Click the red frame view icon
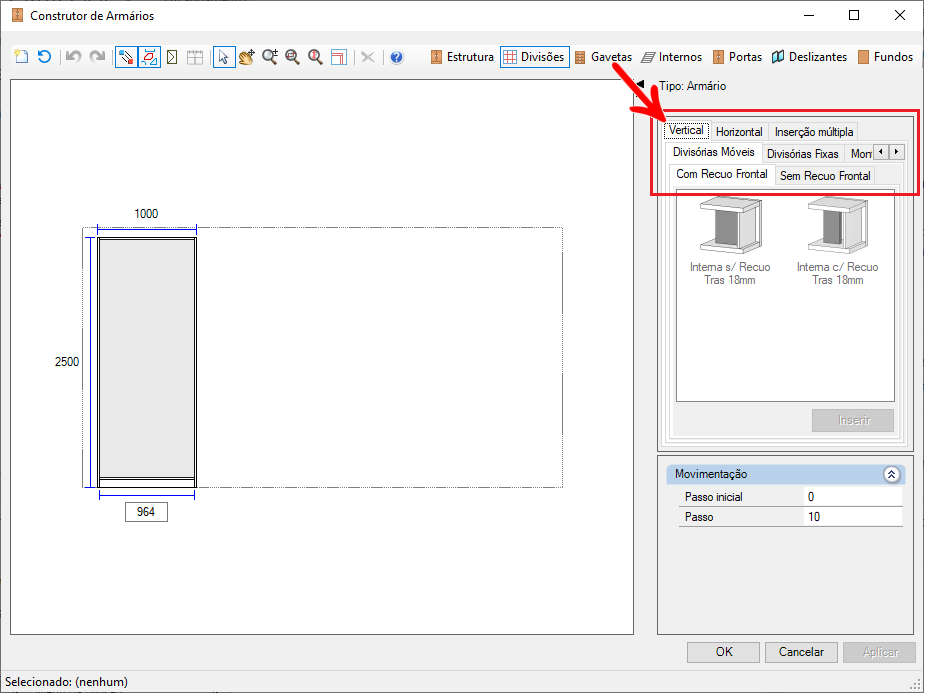This screenshot has height=693, width=937. pos(339,57)
